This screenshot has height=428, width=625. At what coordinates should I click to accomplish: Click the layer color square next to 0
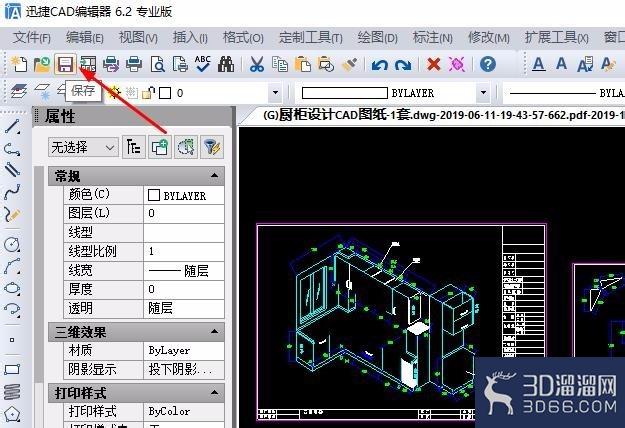[x=165, y=93]
